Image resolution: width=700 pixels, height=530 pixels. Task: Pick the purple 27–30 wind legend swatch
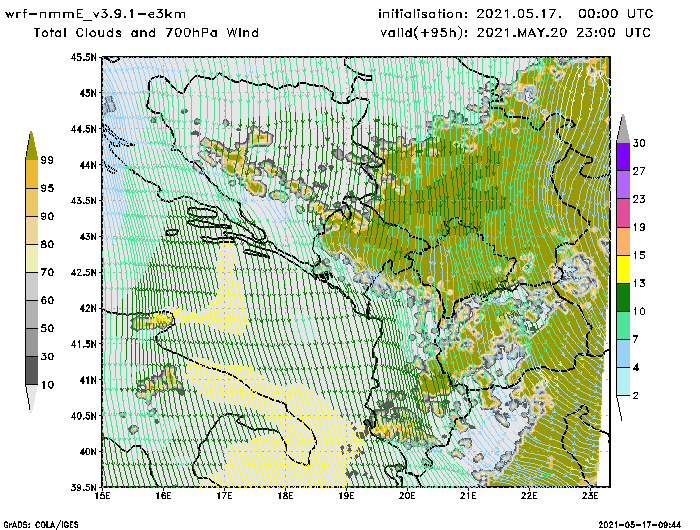pyautogui.click(x=623, y=156)
